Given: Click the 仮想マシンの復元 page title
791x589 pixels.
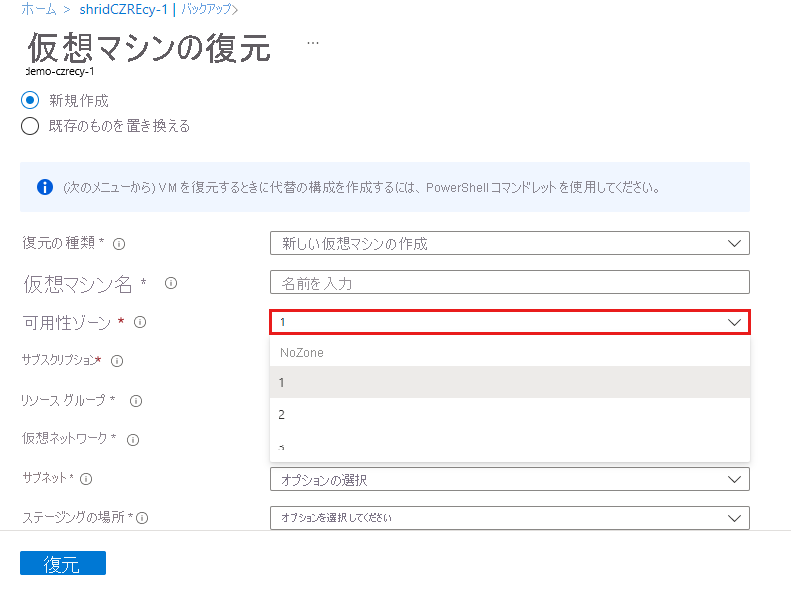Looking at the screenshot, I should coord(149,48).
